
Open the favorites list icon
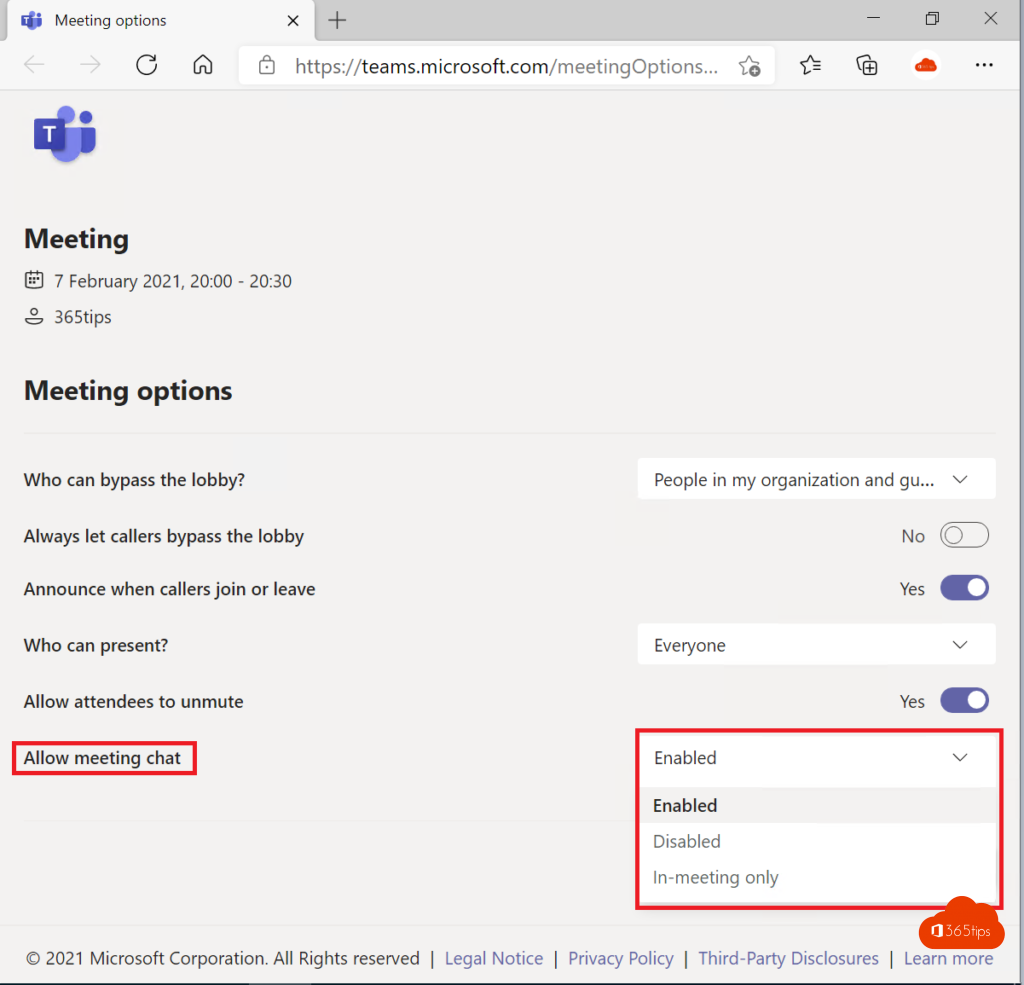[x=810, y=66]
